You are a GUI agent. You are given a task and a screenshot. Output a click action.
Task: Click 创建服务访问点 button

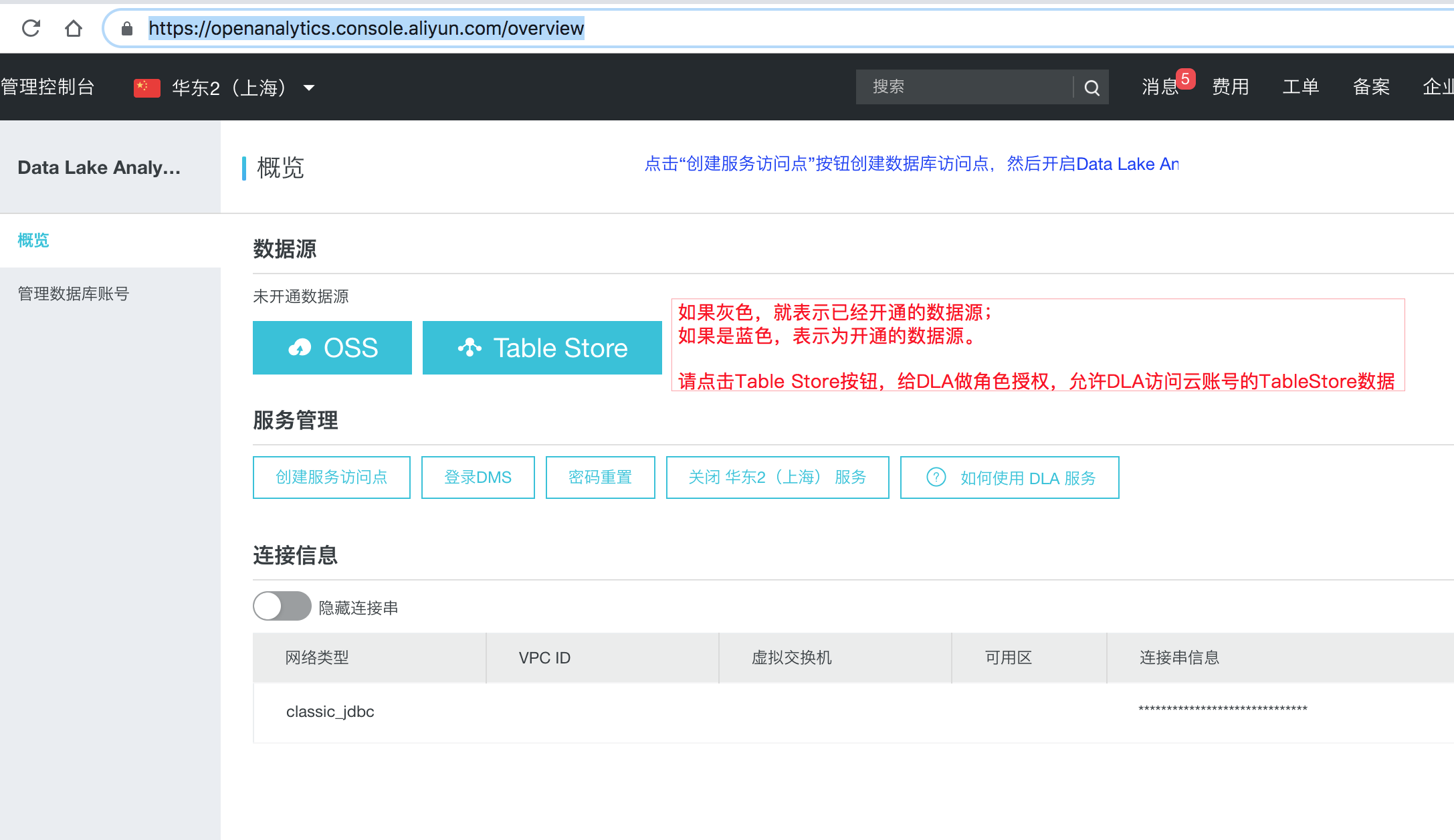(332, 478)
